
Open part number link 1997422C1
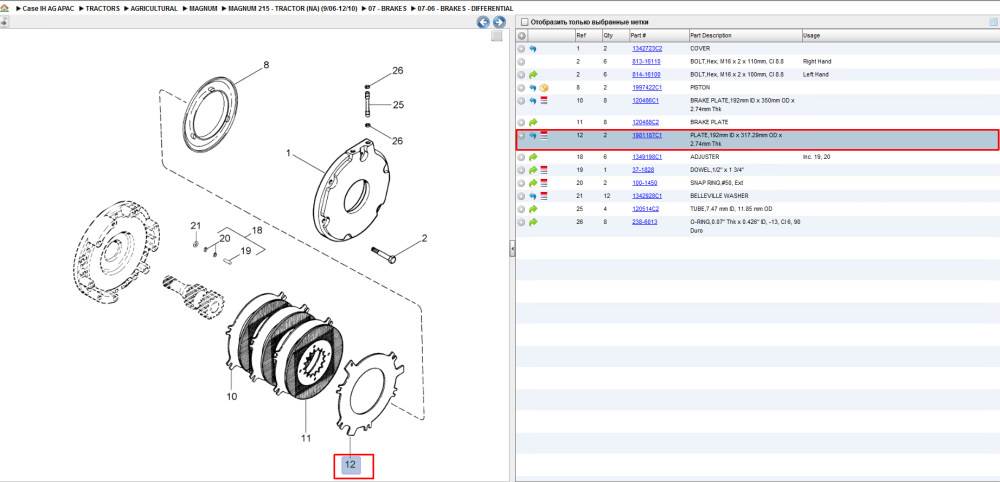647,87
